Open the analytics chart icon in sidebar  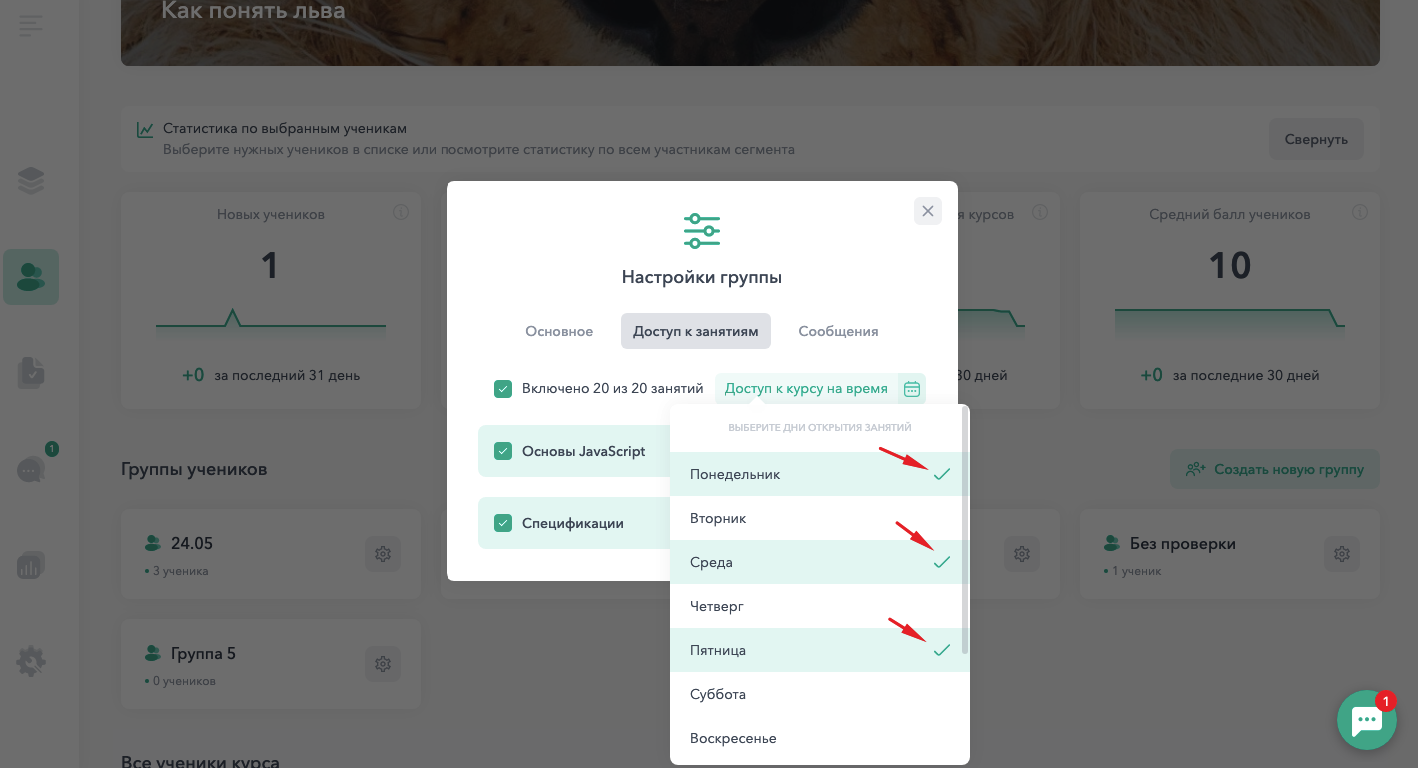click(31, 565)
